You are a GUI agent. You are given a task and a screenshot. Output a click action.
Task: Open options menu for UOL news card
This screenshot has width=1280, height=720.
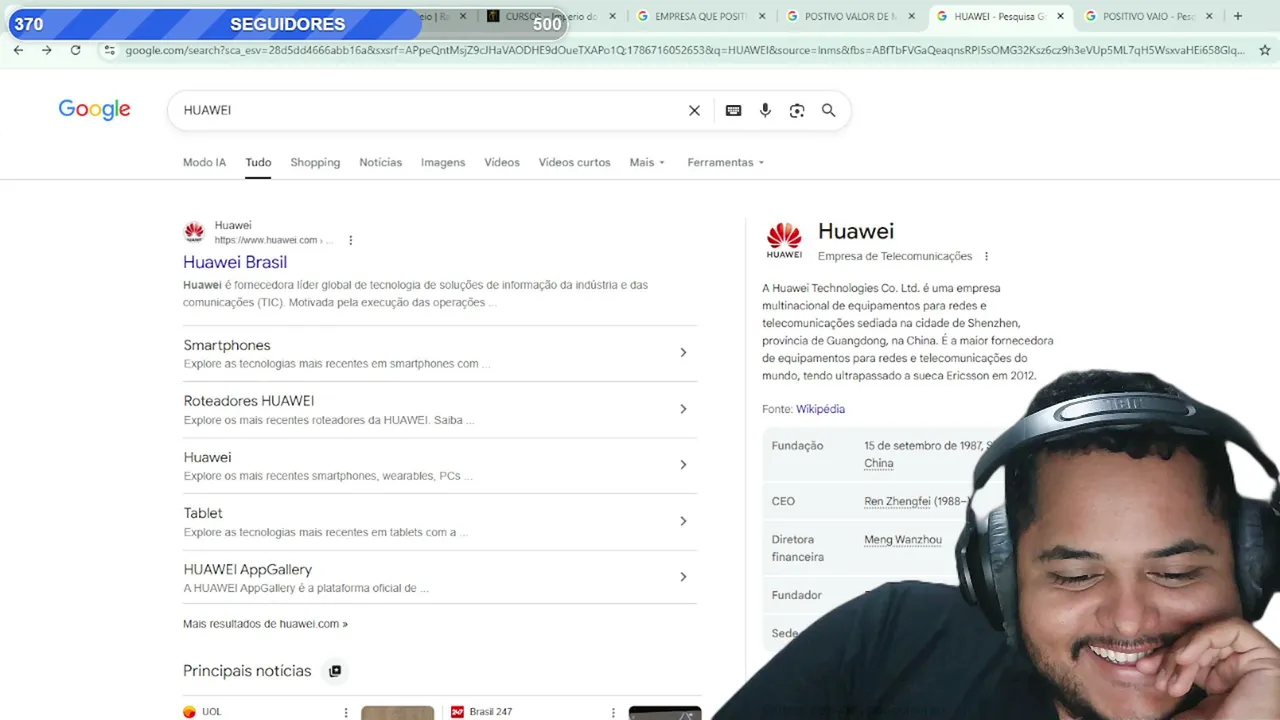click(346, 712)
